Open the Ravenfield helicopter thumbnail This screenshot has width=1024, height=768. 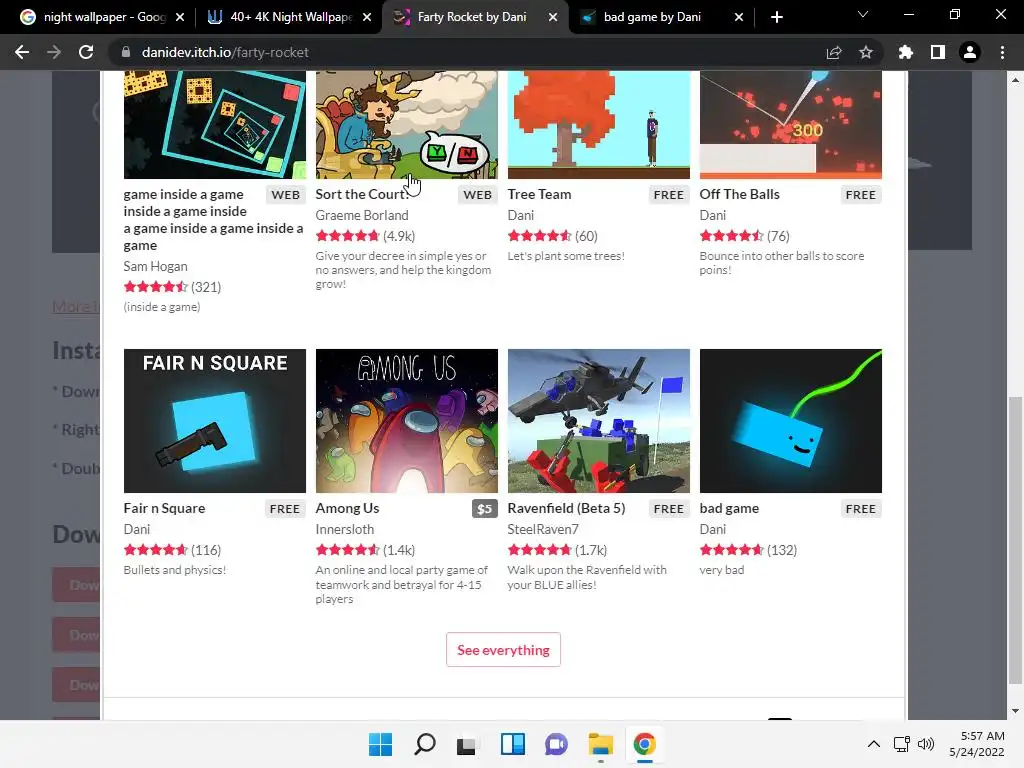599,421
